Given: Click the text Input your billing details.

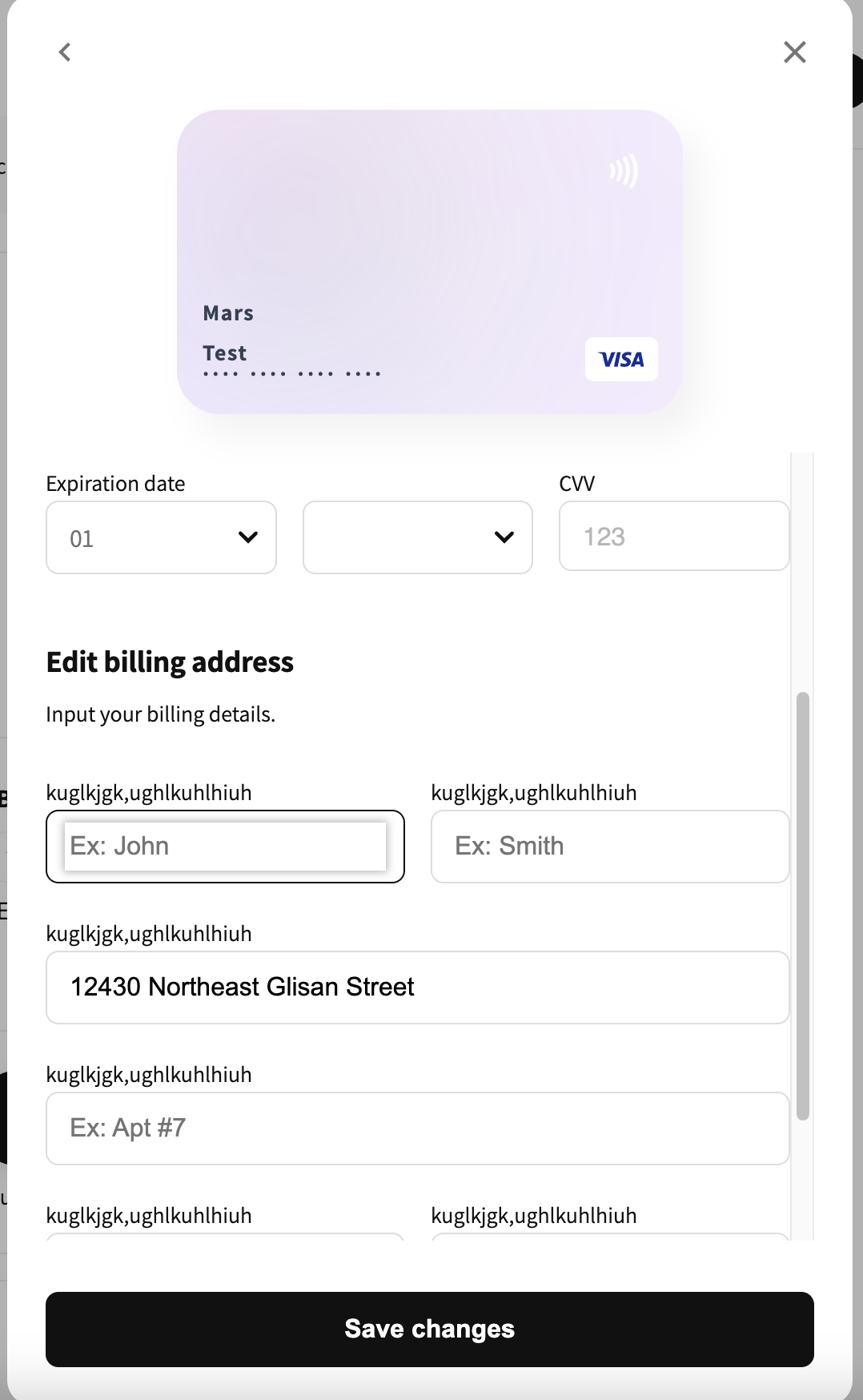Looking at the screenshot, I should (x=161, y=714).
